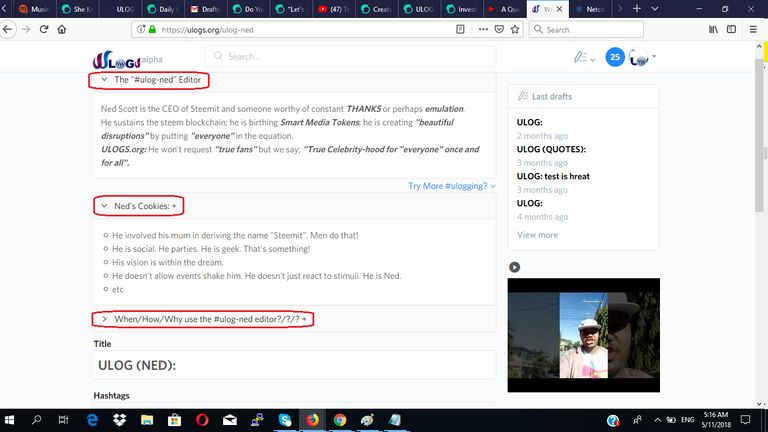Open Opera browser from taskbar
Image resolution: width=768 pixels, height=432 pixels.
pos(202,420)
